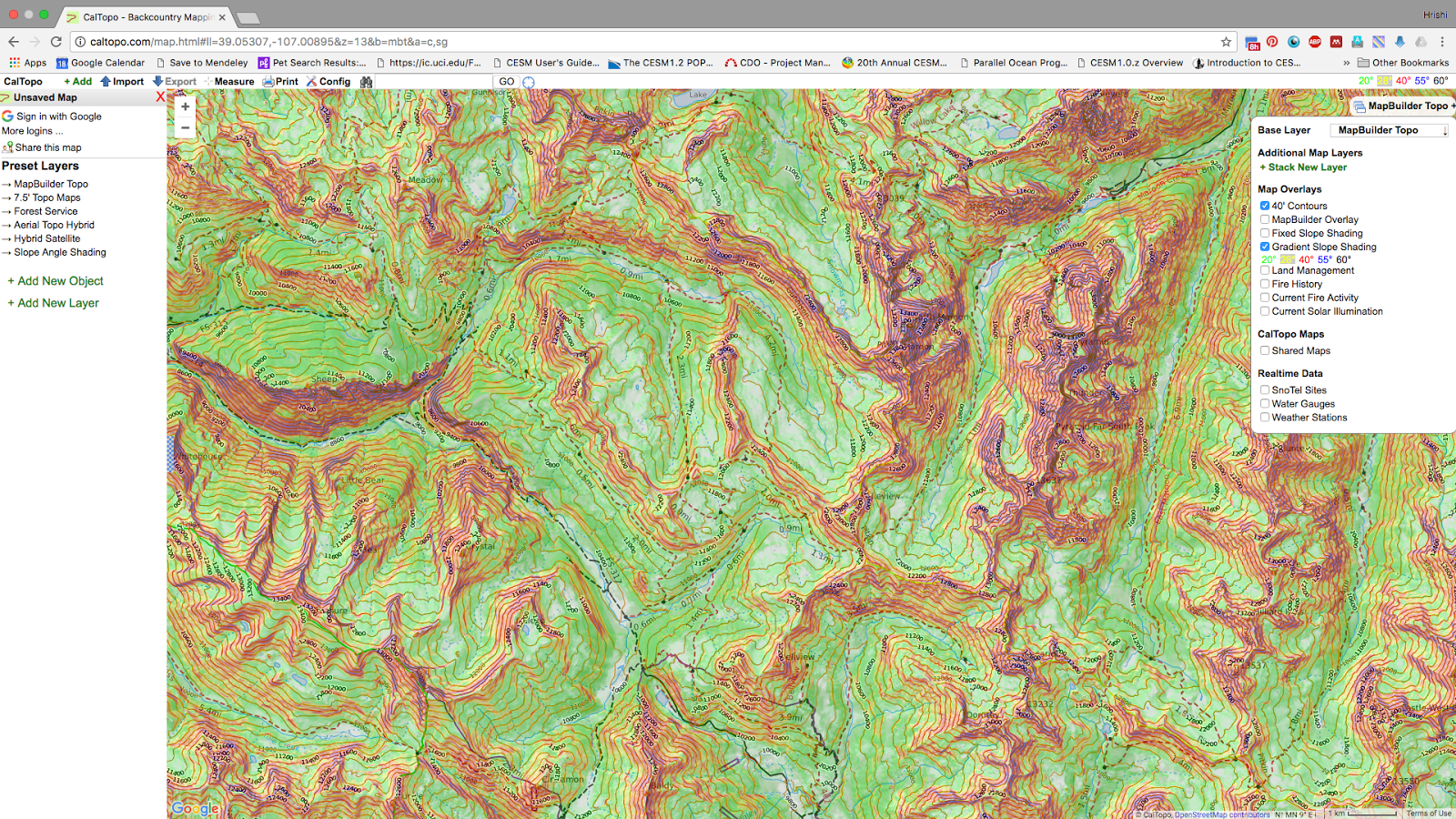Check the Shared Maps box

click(1265, 350)
